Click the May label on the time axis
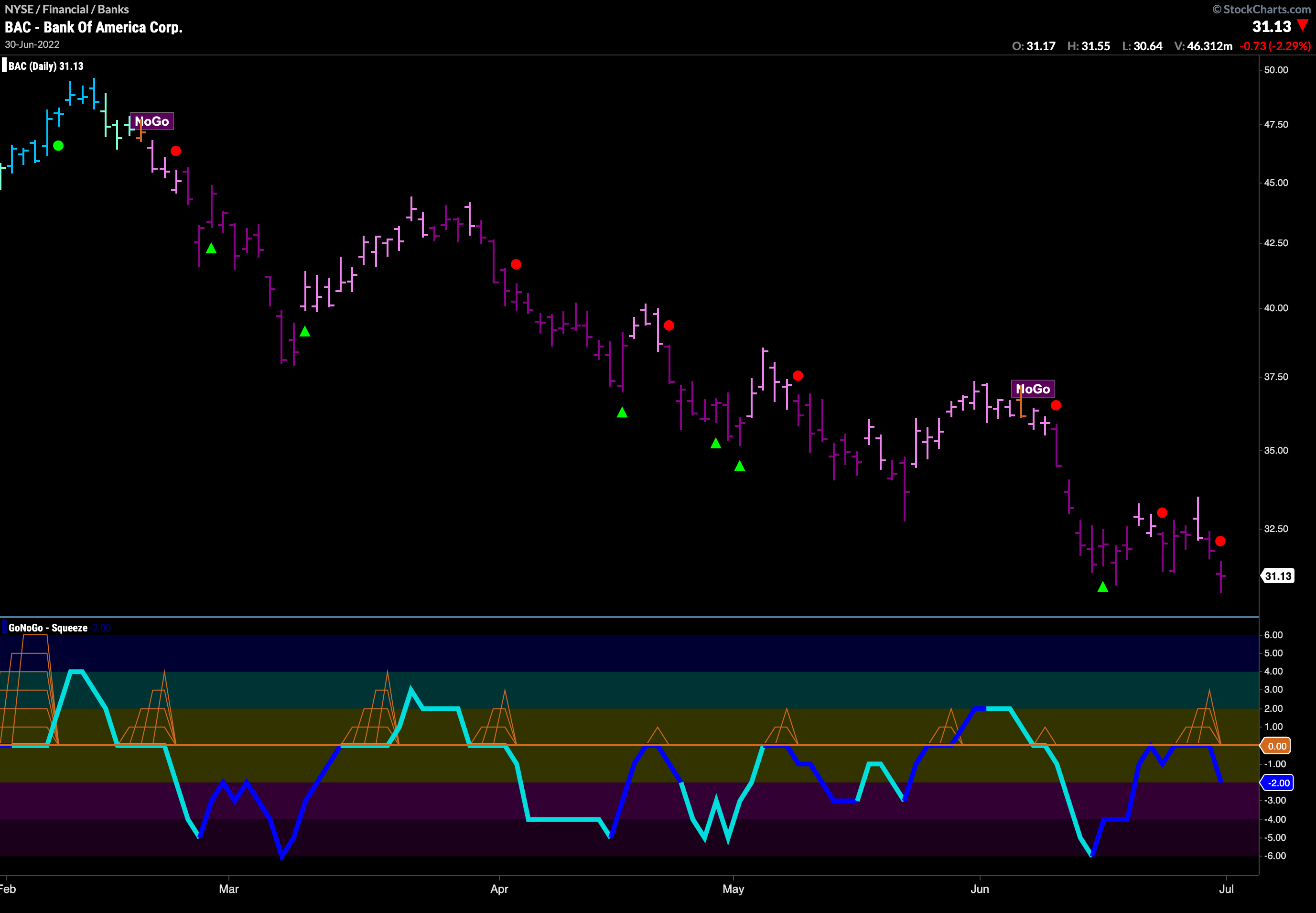The width and height of the screenshot is (1316, 913). pyautogui.click(x=733, y=889)
